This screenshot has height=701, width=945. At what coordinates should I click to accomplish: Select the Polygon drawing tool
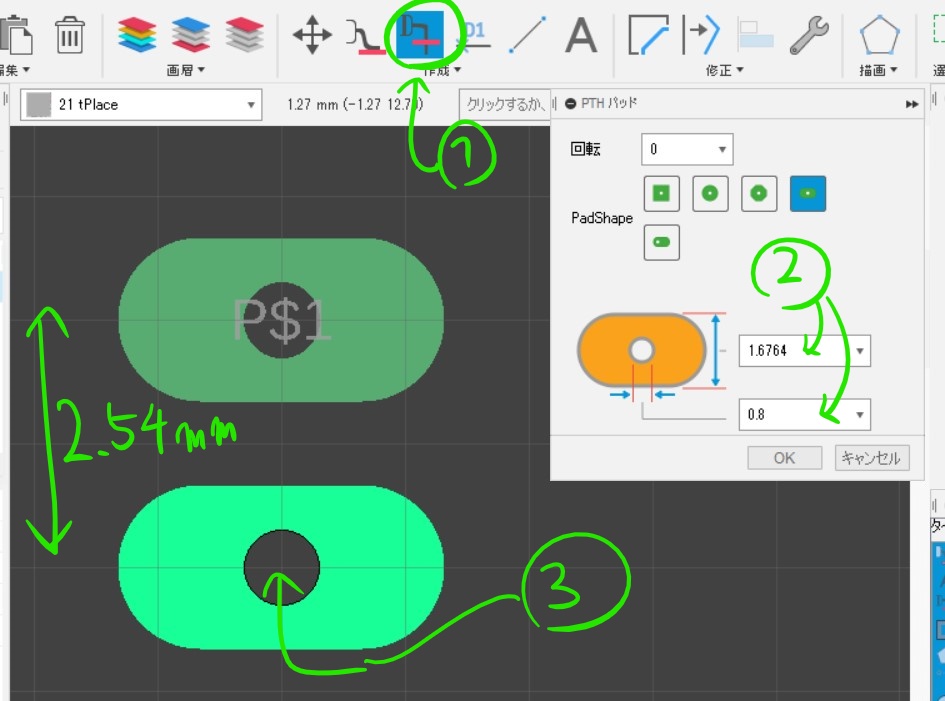click(880, 35)
